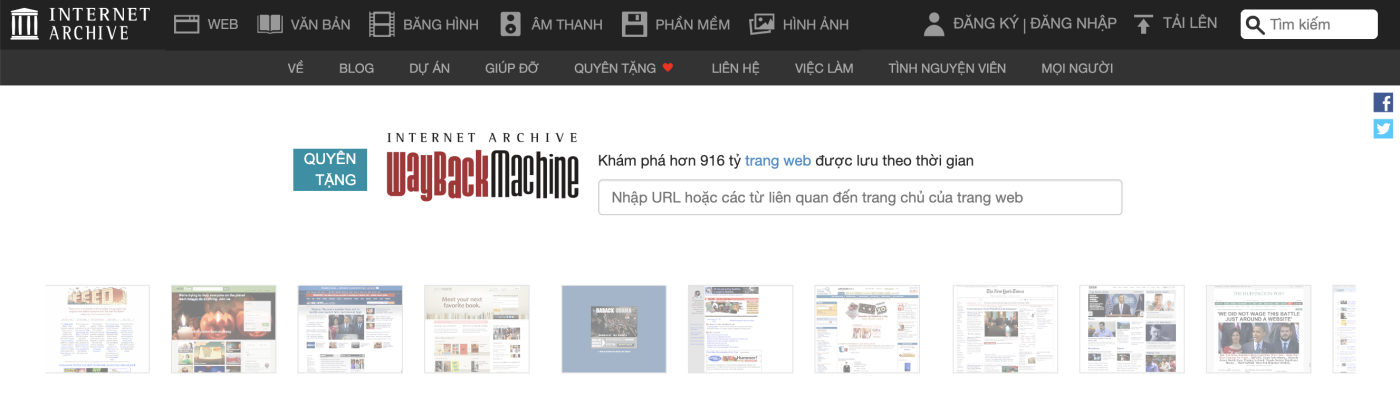The height and width of the screenshot is (404, 1400).
Task: Click the red heart next to Quyên tặng
Action: pos(668,68)
